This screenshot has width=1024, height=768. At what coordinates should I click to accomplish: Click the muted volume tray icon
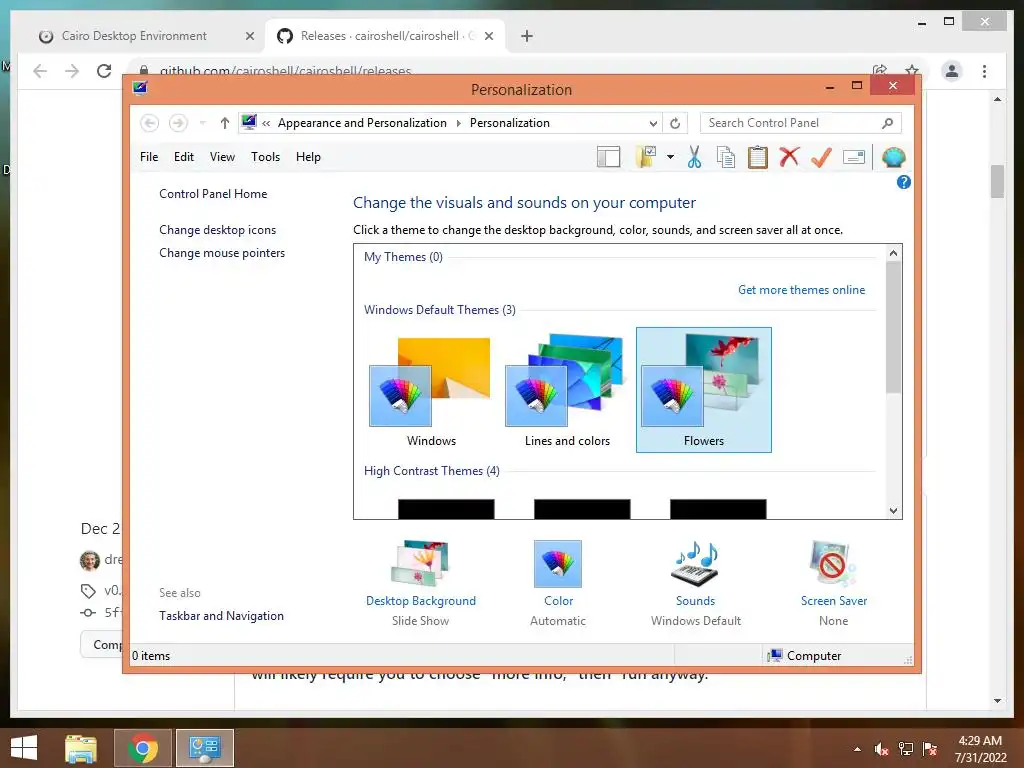(882, 749)
